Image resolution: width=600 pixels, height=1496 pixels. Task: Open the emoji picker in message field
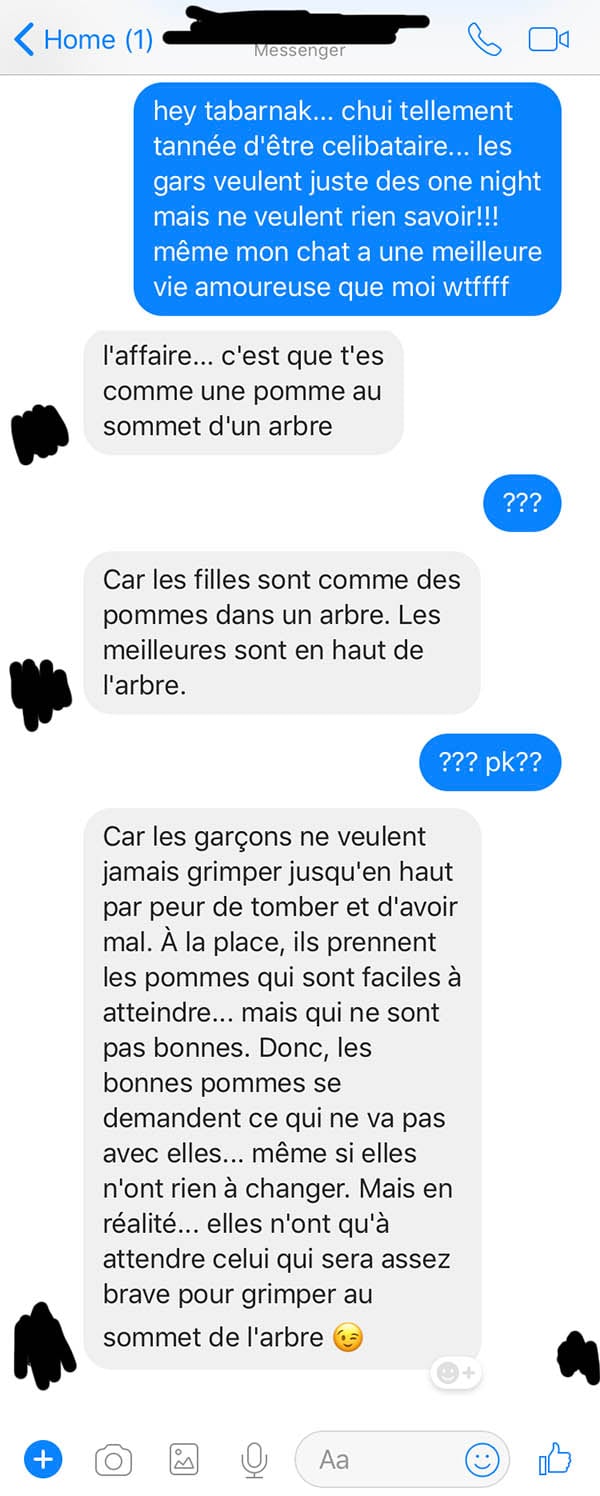tap(482, 1460)
